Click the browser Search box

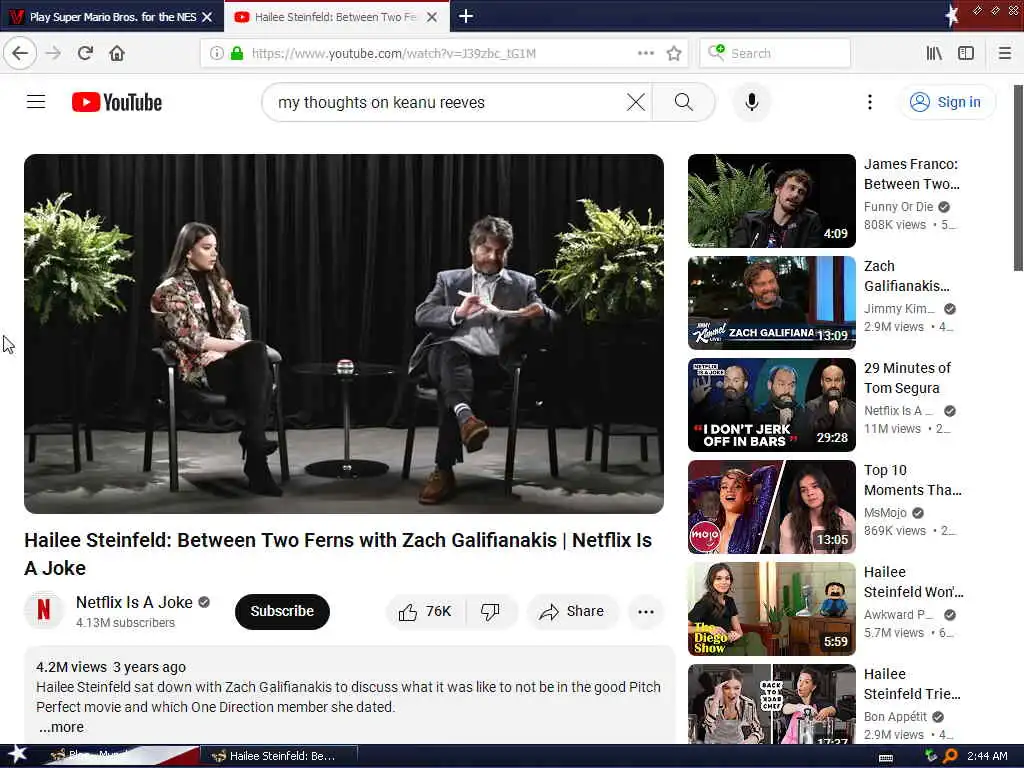[775, 54]
